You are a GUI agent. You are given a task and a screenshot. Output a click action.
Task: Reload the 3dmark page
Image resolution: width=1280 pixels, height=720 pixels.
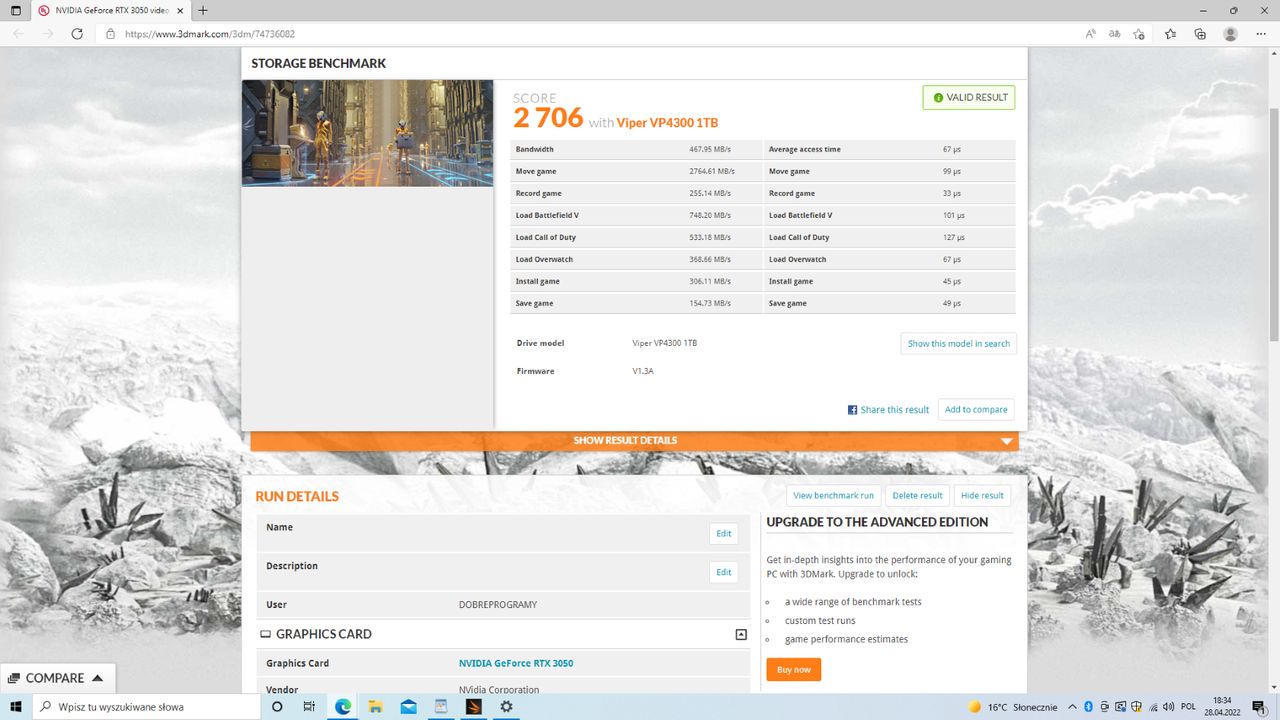click(x=77, y=34)
